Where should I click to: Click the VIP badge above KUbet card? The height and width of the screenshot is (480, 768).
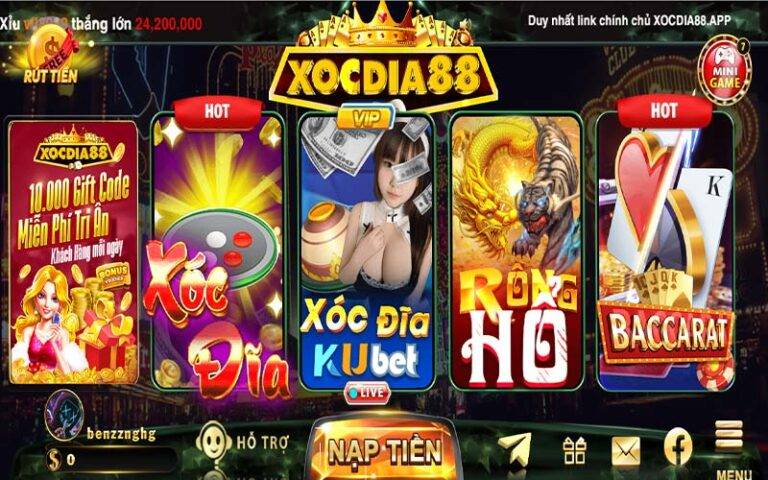pyautogui.click(x=366, y=118)
